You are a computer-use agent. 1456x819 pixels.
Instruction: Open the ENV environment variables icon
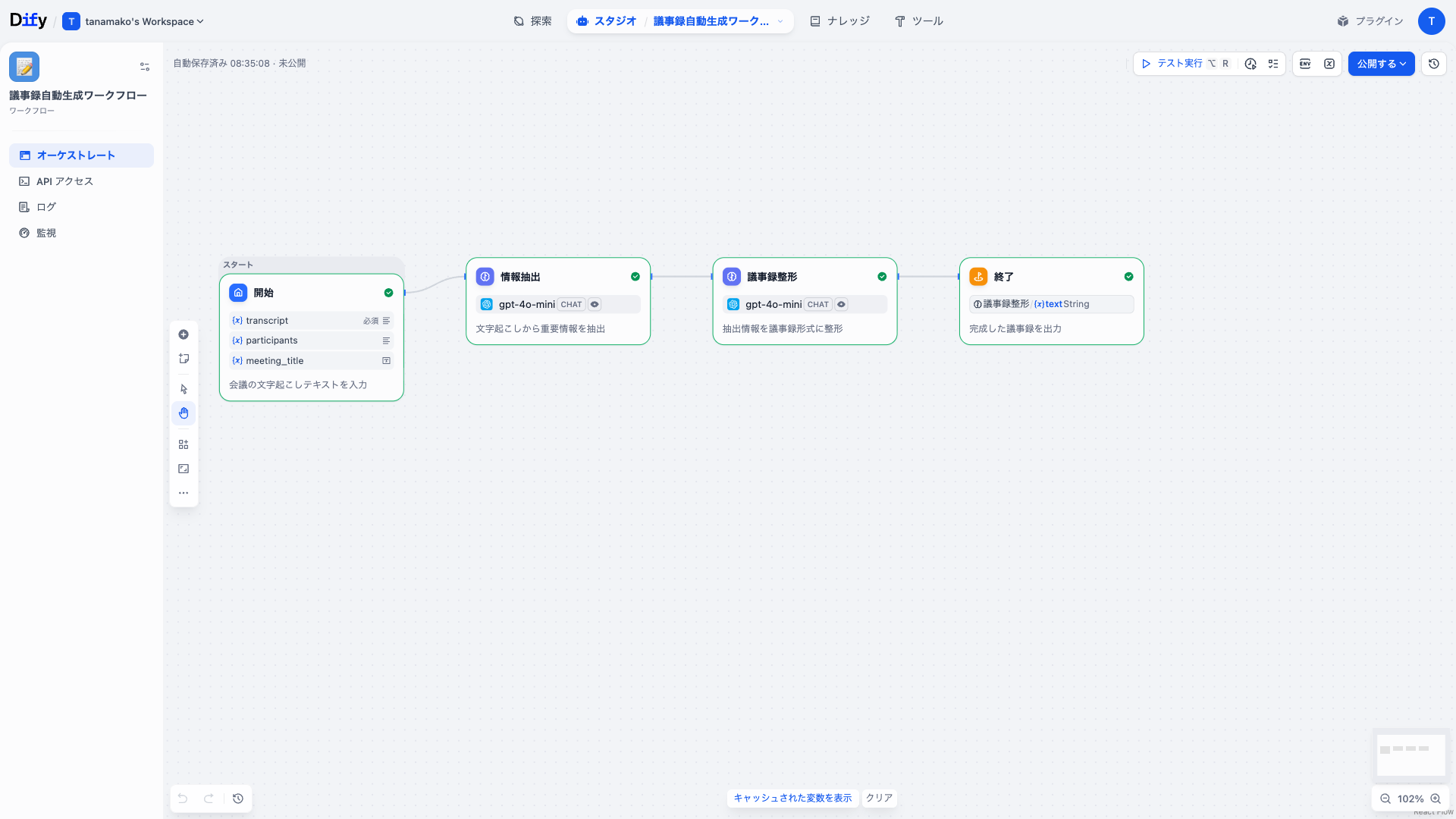1305,64
